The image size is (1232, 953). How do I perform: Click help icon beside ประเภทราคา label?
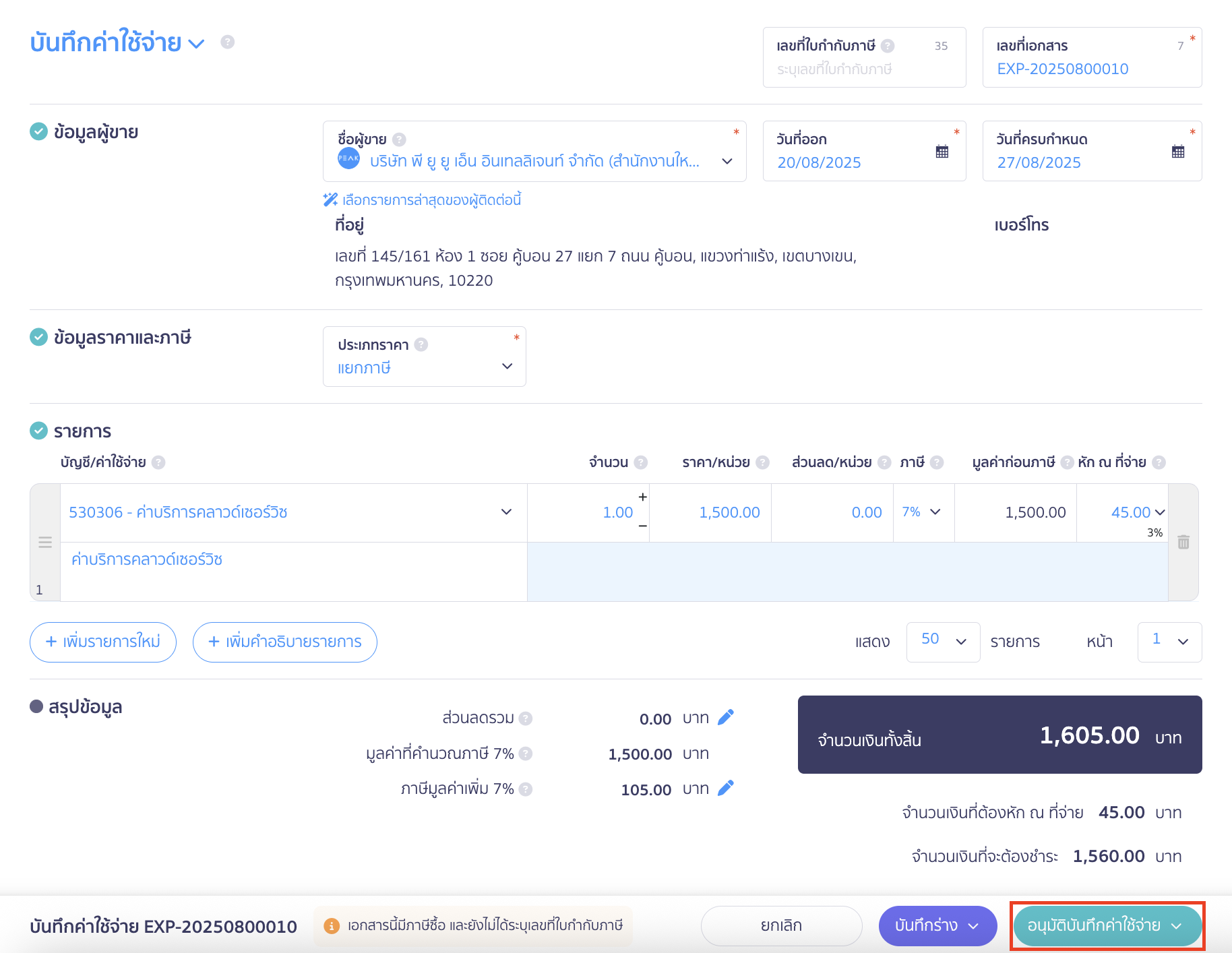421,344
